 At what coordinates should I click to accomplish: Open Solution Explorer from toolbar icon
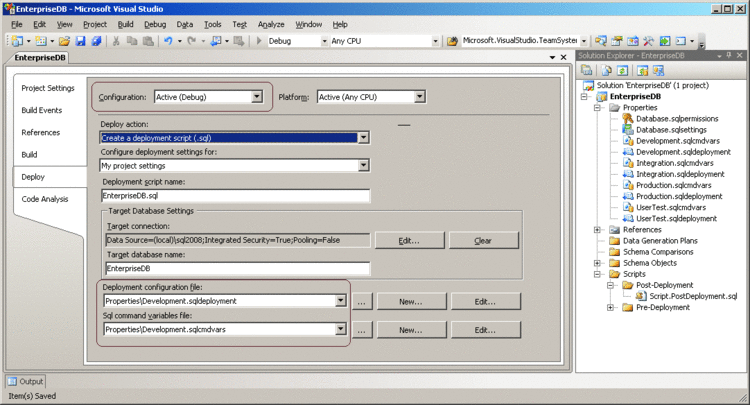[601, 41]
